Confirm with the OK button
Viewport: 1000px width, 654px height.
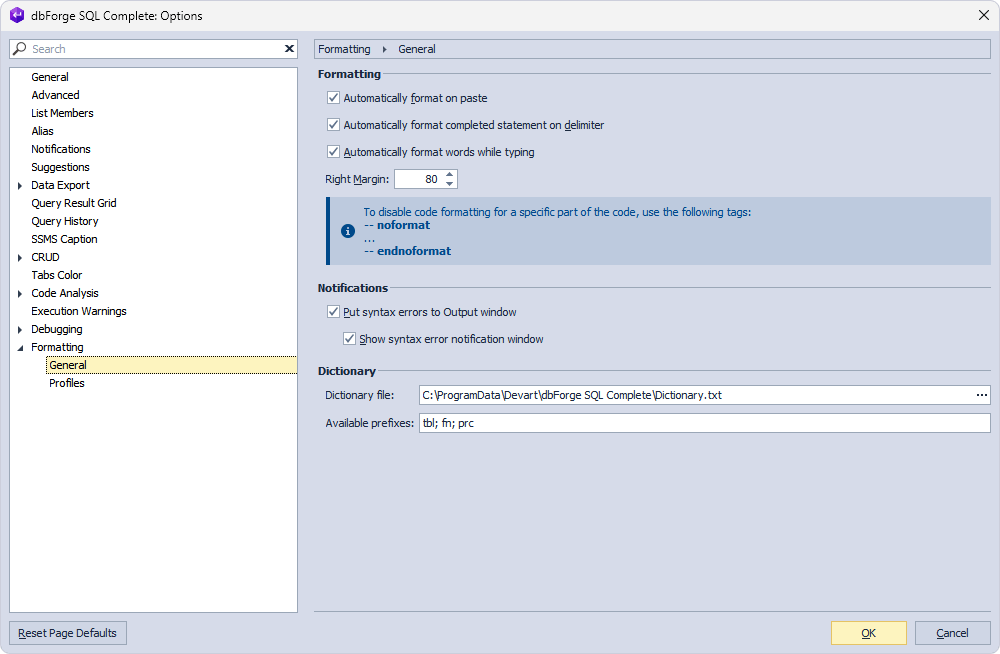pos(869,633)
